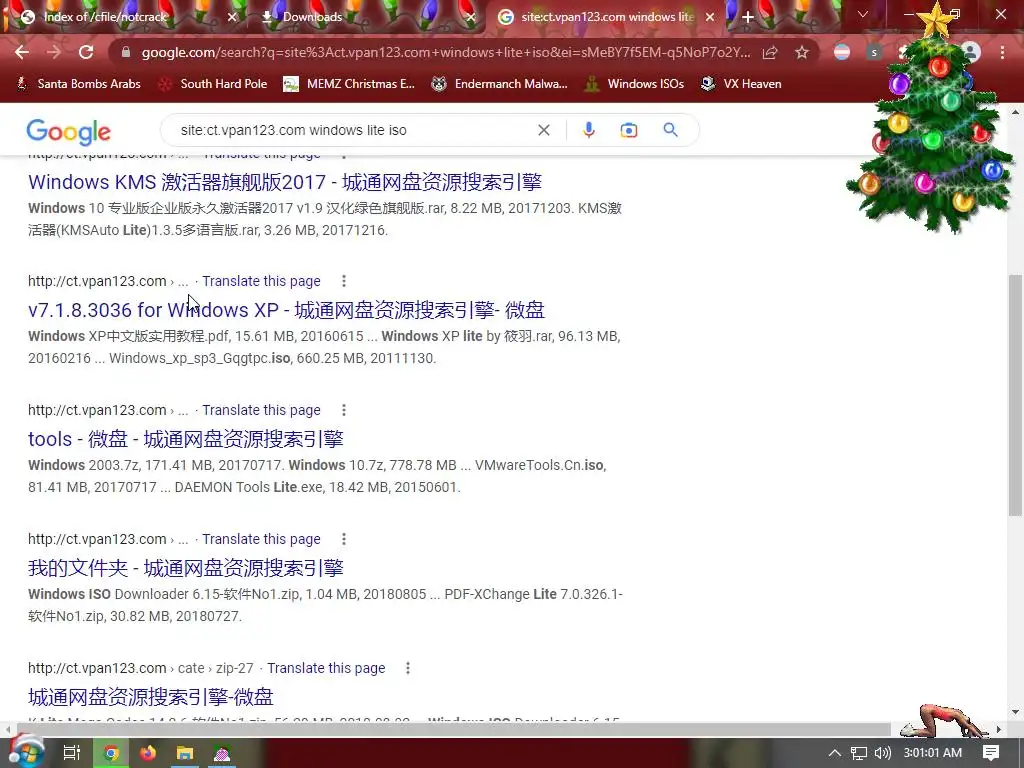Close the 'Index of /cfile/notcrack' tab
The width and height of the screenshot is (1024, 768).
point(232,17)
